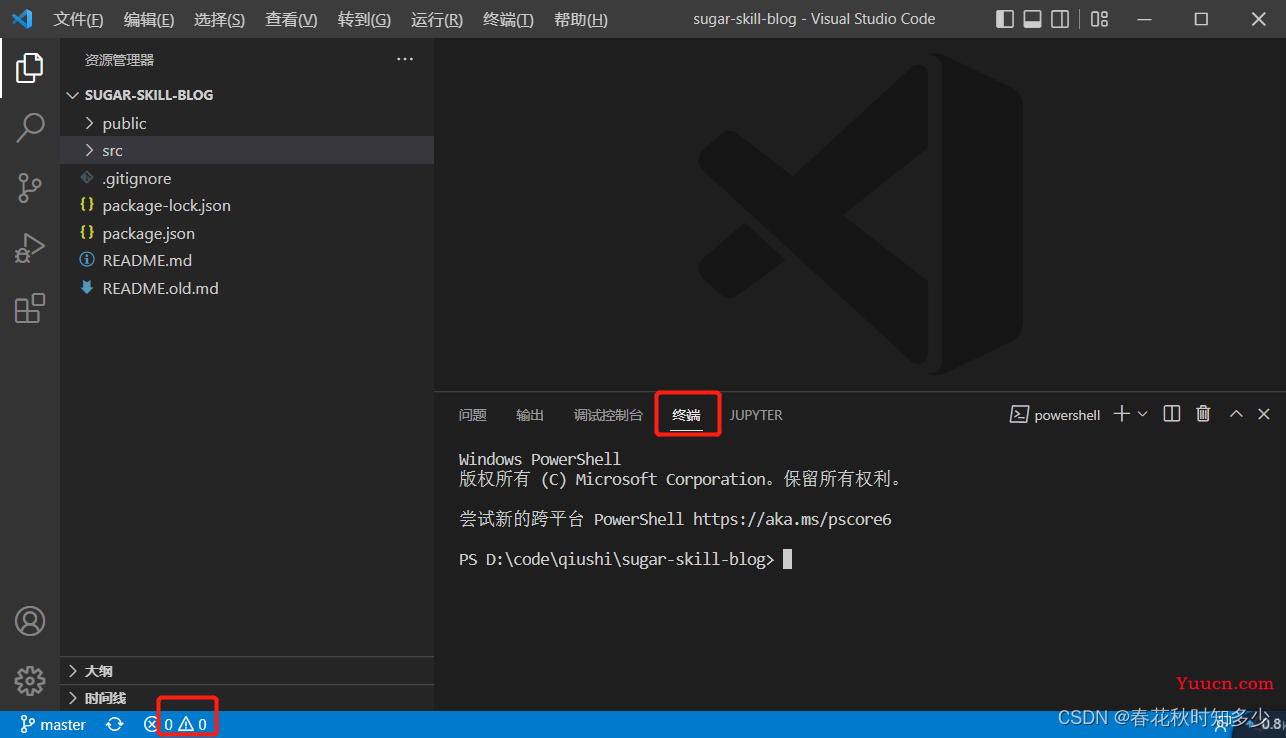Click the https://aka.ms/pscore6 link in terminal

(792, 520)
